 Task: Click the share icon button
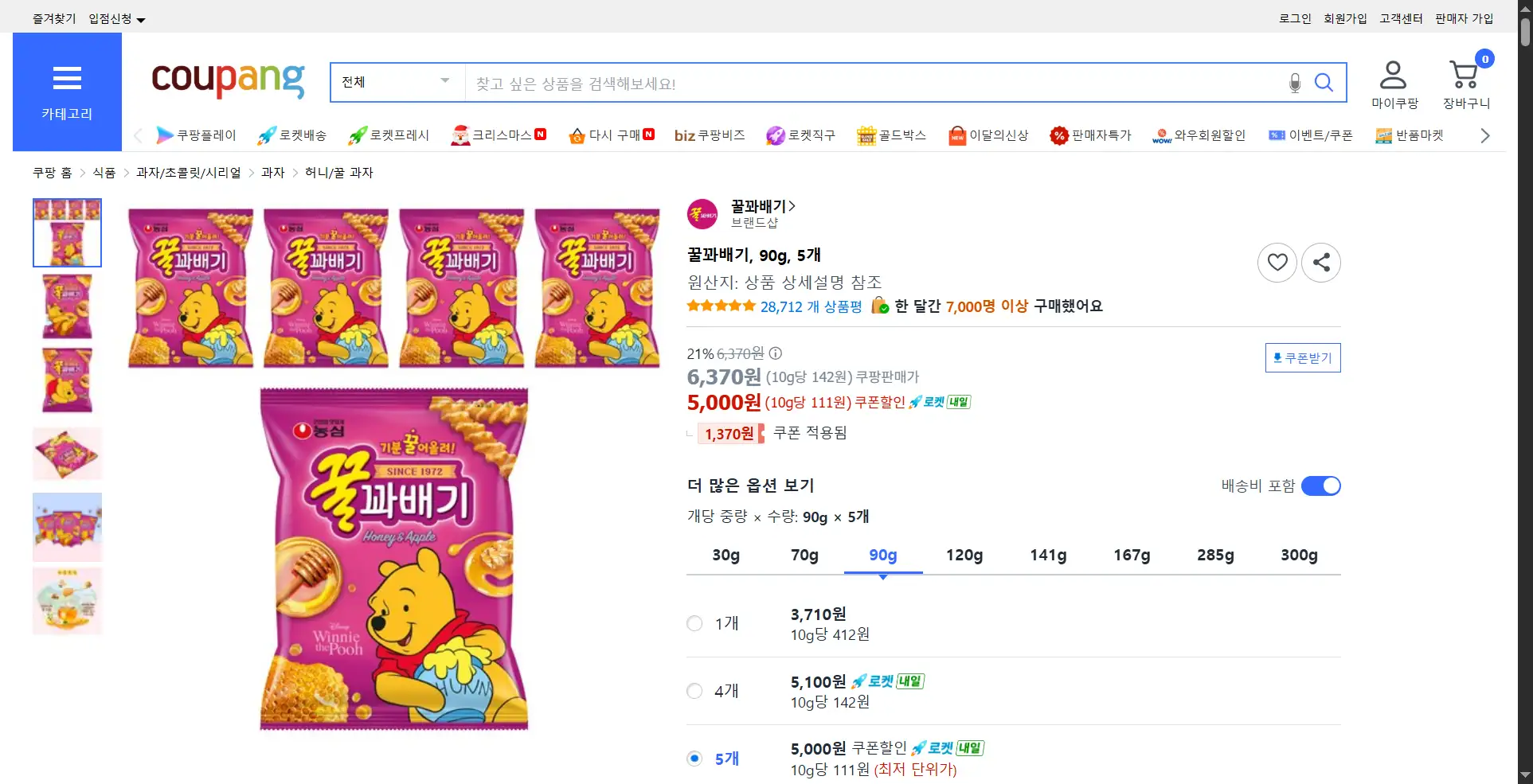[1321, 262]
